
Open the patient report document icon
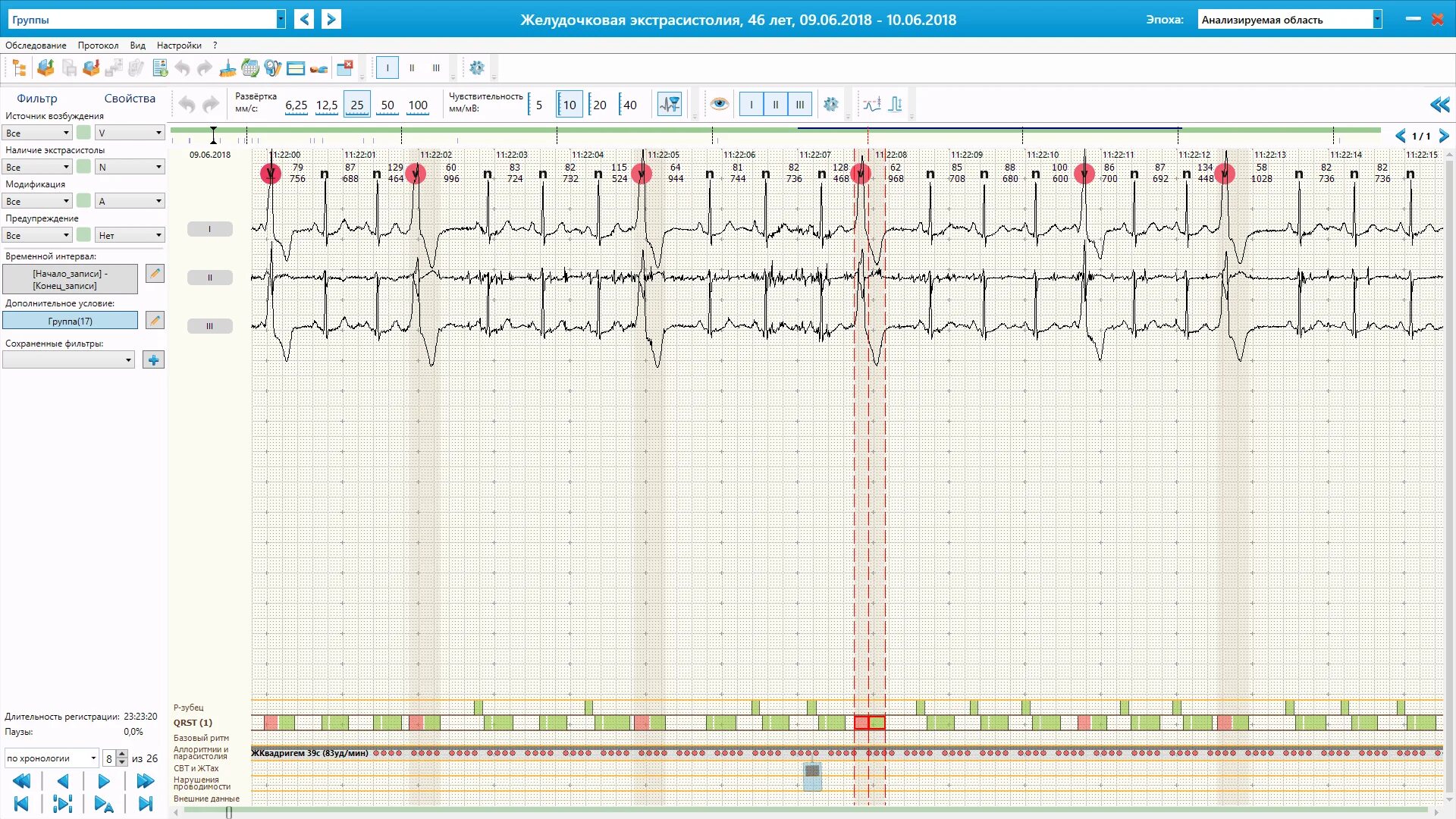(x=160, y=68)
